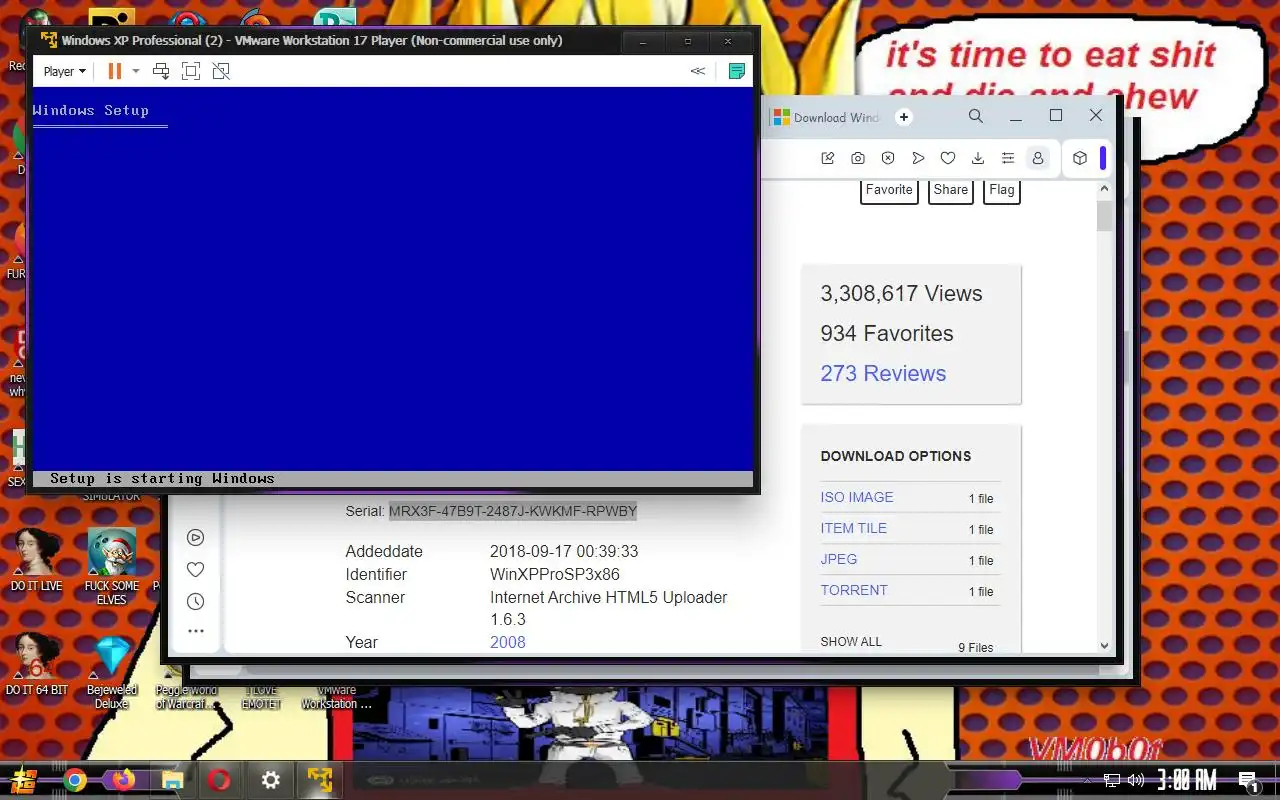
Task: Take a snapshot with the camera icon
Action: pos(858,158)
